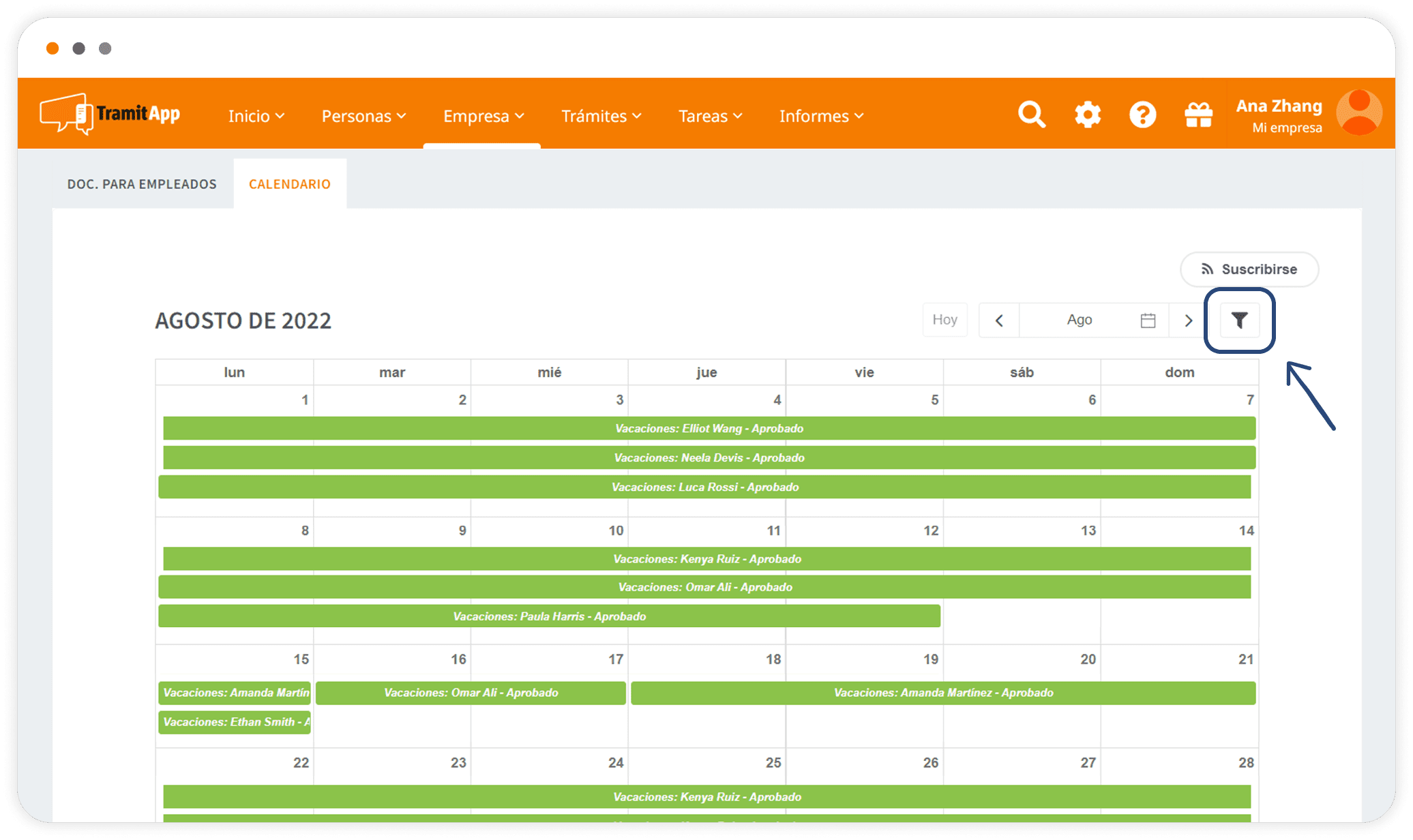Screen dimensions: 1413x840
Task: Open the help question mark icon
Action: 1143,115
